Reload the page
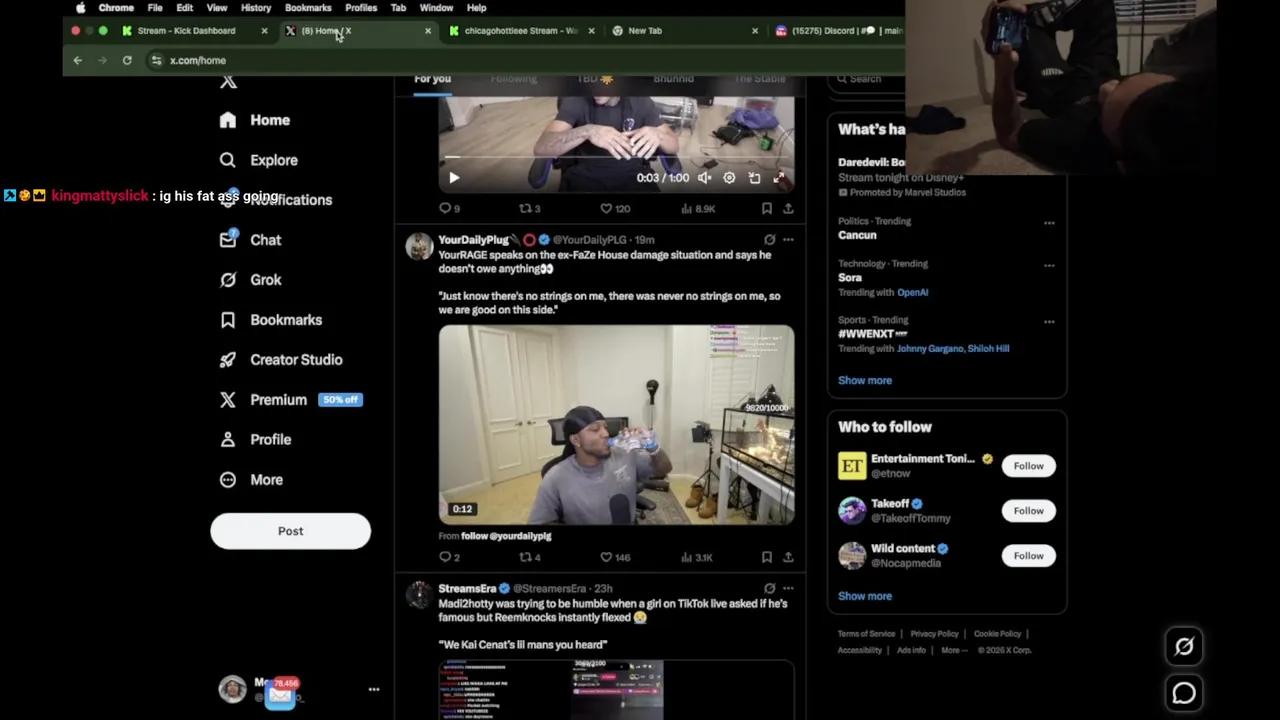The width and height of the screenshot is (1280, 720). click(127, 61)
